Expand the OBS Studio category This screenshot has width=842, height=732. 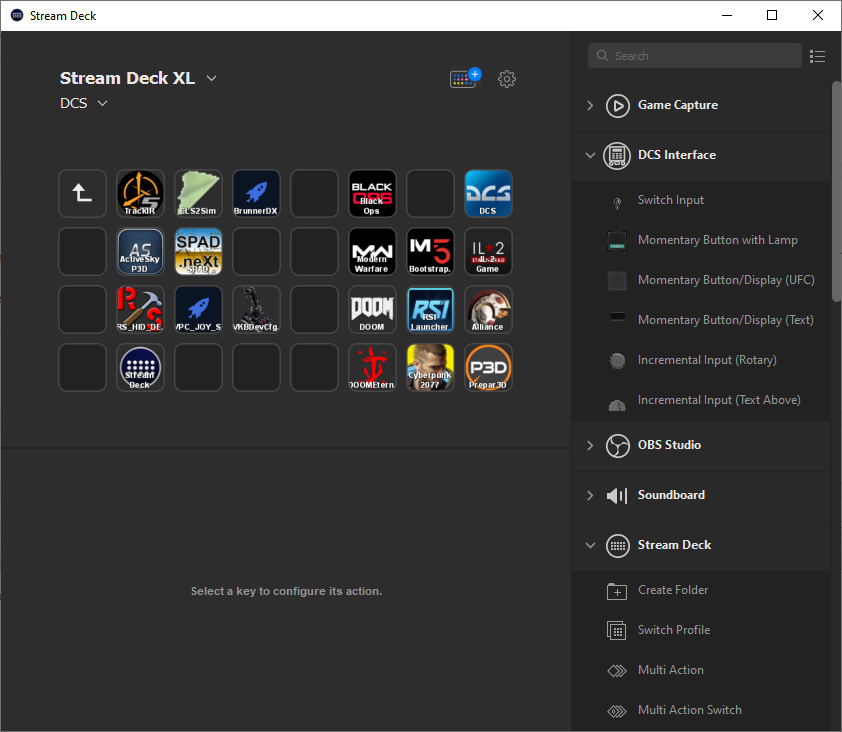point(590,445)
